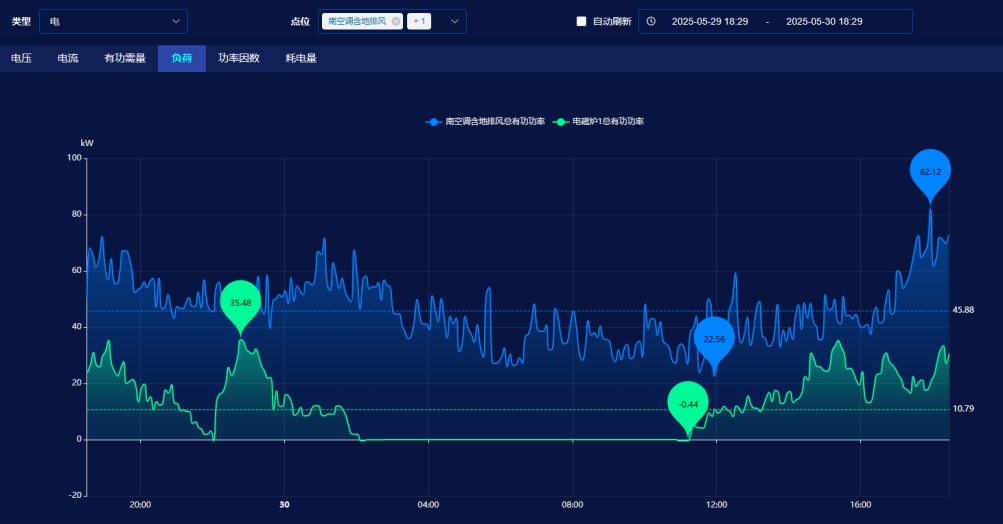Click the blue 82.12 peak marker pin
The height and width of the screenshot is (524, 1003).
point(930,171)
